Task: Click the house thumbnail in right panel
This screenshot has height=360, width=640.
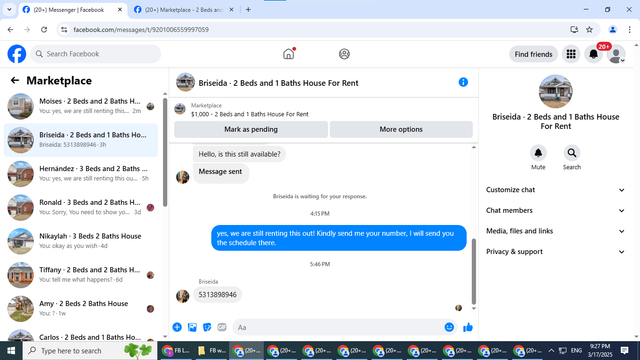Action: [x=555, y=91]
